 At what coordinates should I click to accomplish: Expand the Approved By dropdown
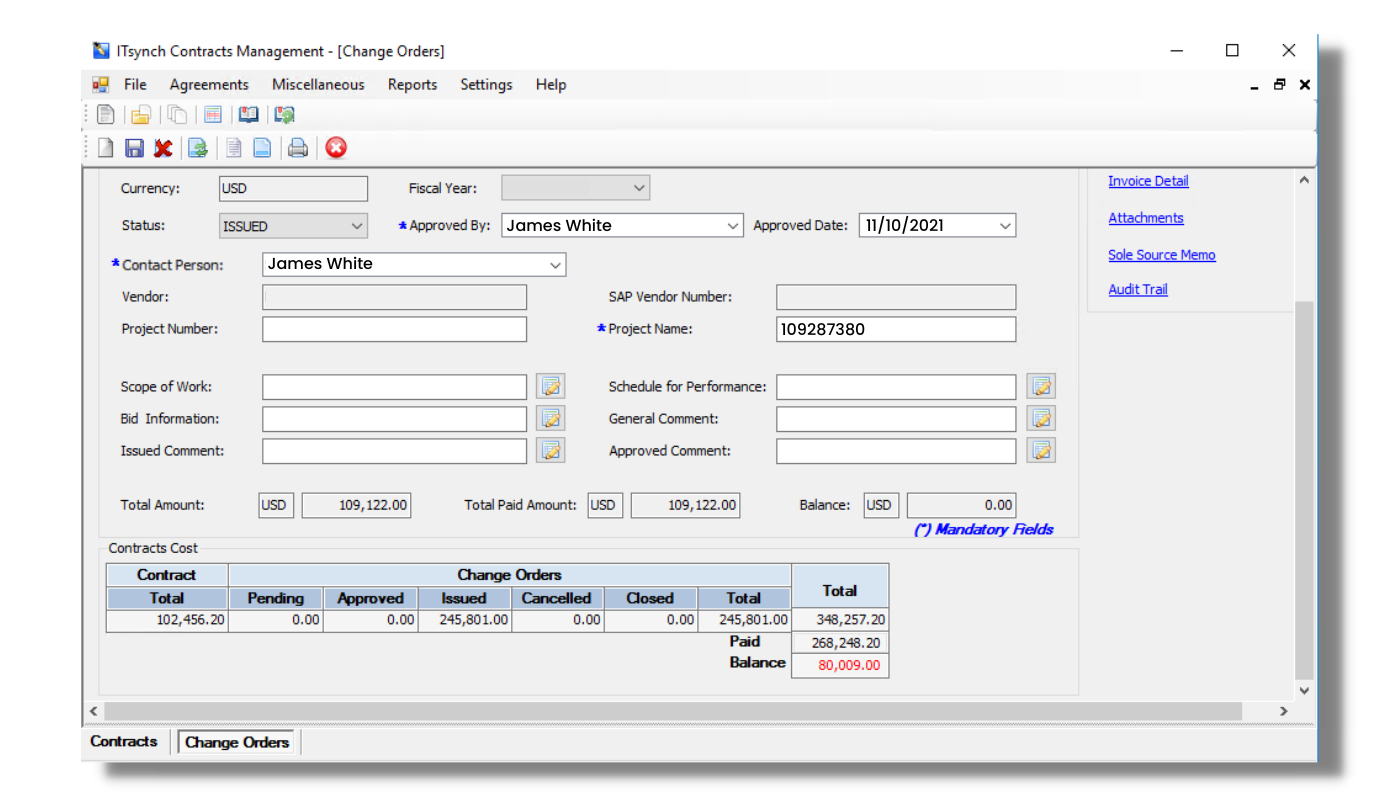pos(733,225)
